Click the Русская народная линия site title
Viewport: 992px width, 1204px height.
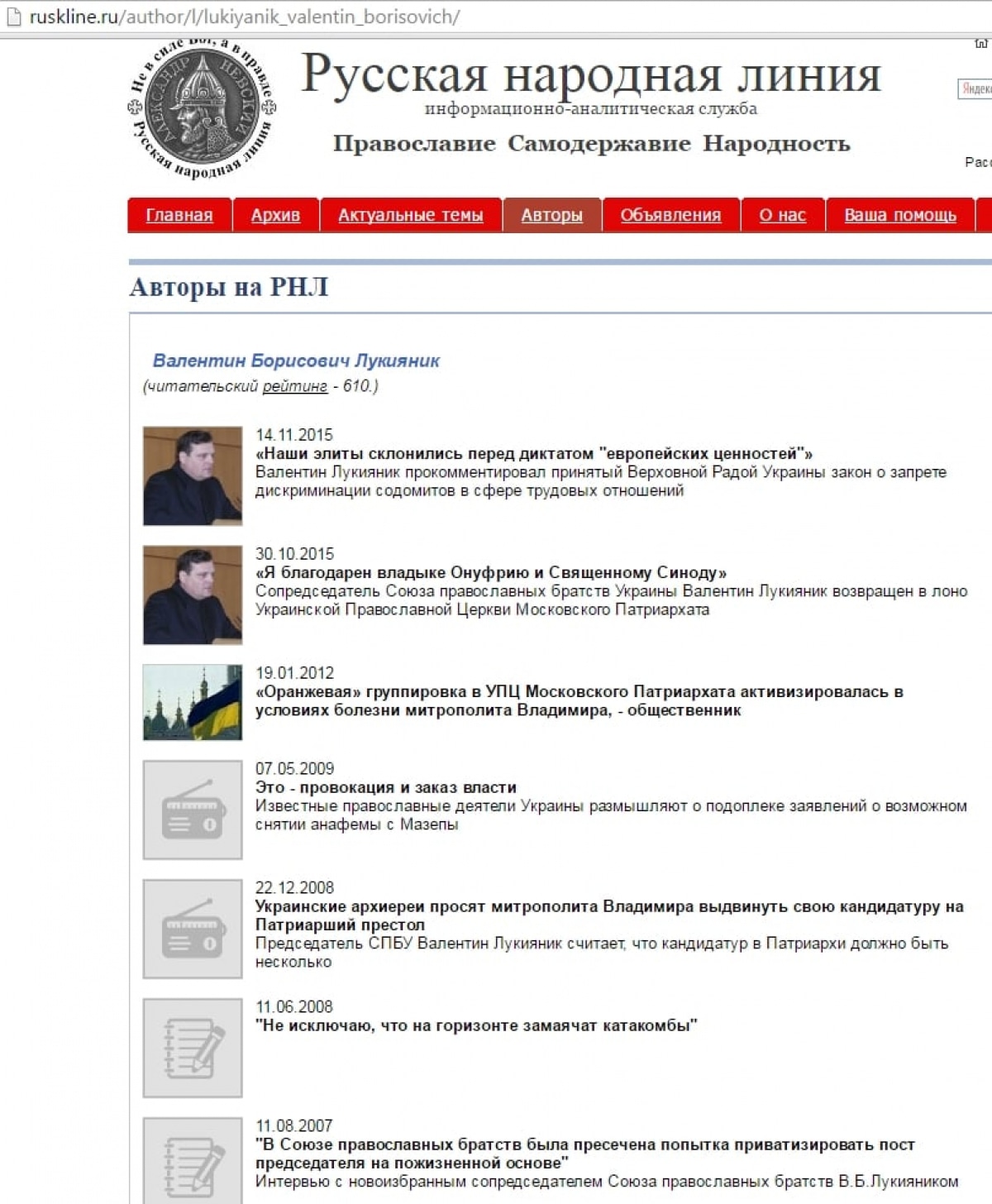coord(591,74)
